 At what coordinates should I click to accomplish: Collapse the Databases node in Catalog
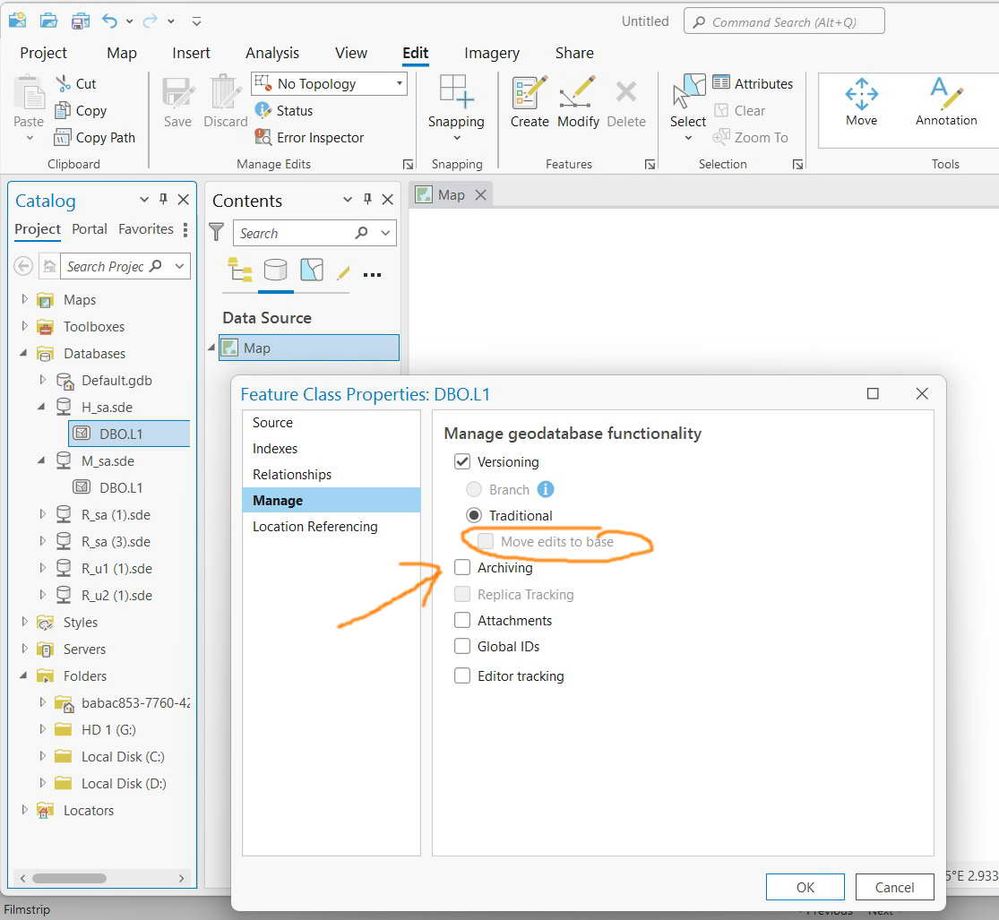click(x=24, y=352)
